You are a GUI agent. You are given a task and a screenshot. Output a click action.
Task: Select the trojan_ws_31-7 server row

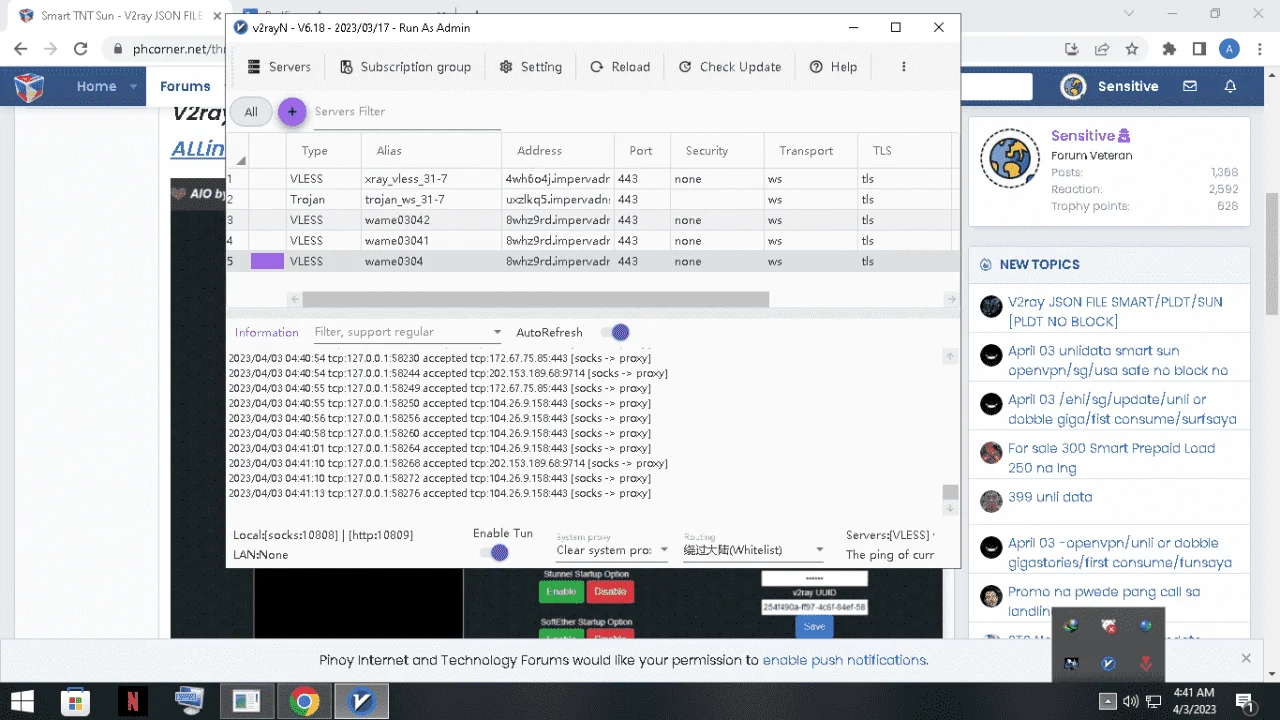point(592,199)
